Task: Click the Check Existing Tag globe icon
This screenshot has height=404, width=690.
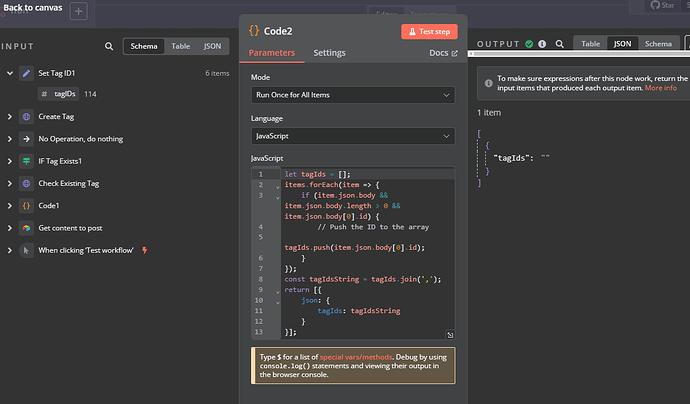Action: (x=26, y=184)
